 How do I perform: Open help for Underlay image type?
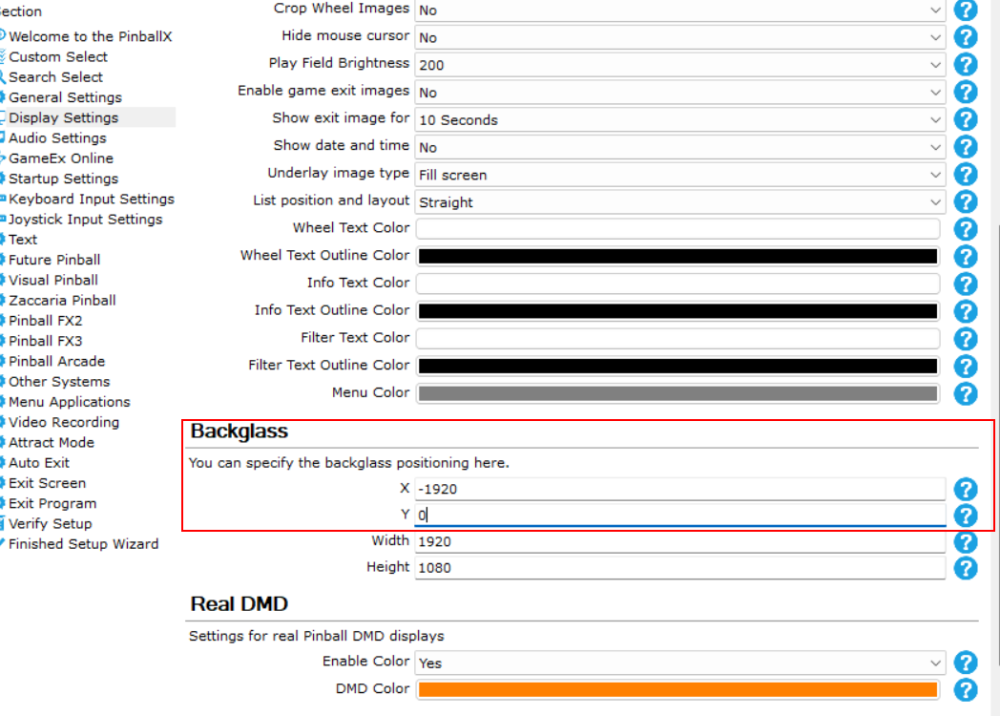(966, 175)
